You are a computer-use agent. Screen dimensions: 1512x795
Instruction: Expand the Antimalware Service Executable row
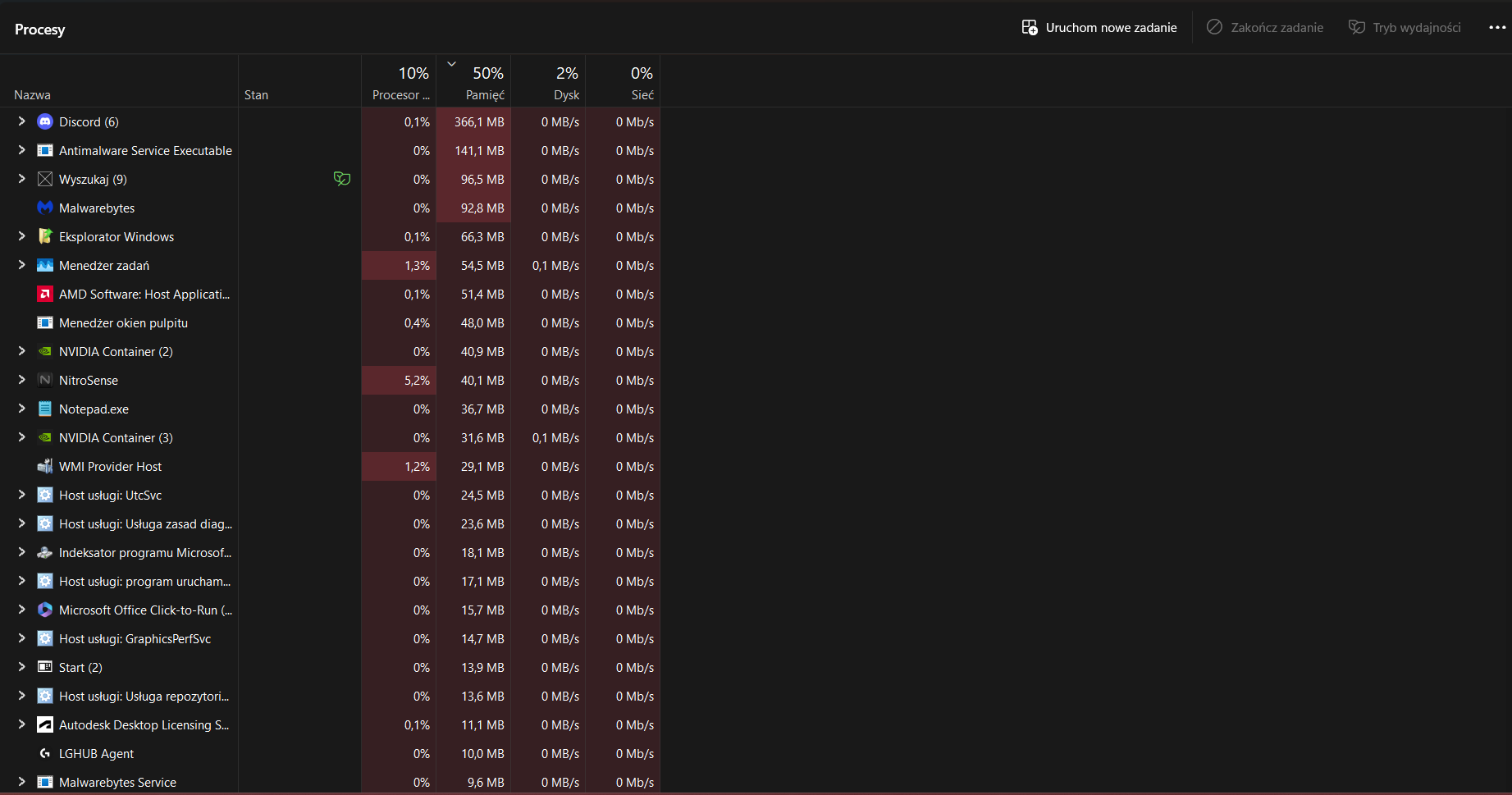(x=22, y=150)
